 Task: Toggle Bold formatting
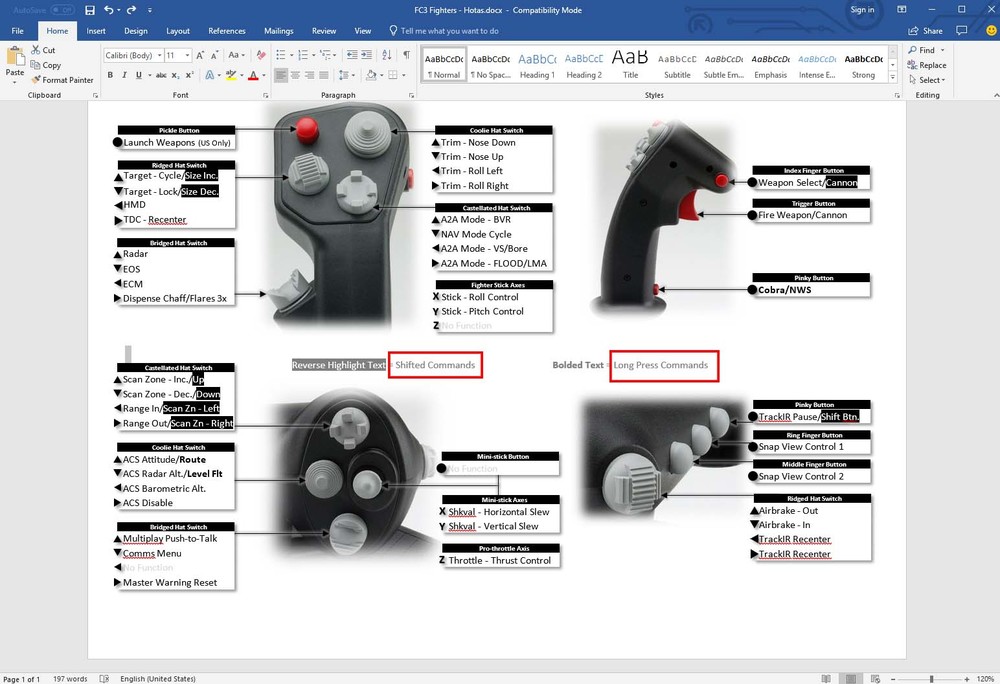tap(110, 74)
